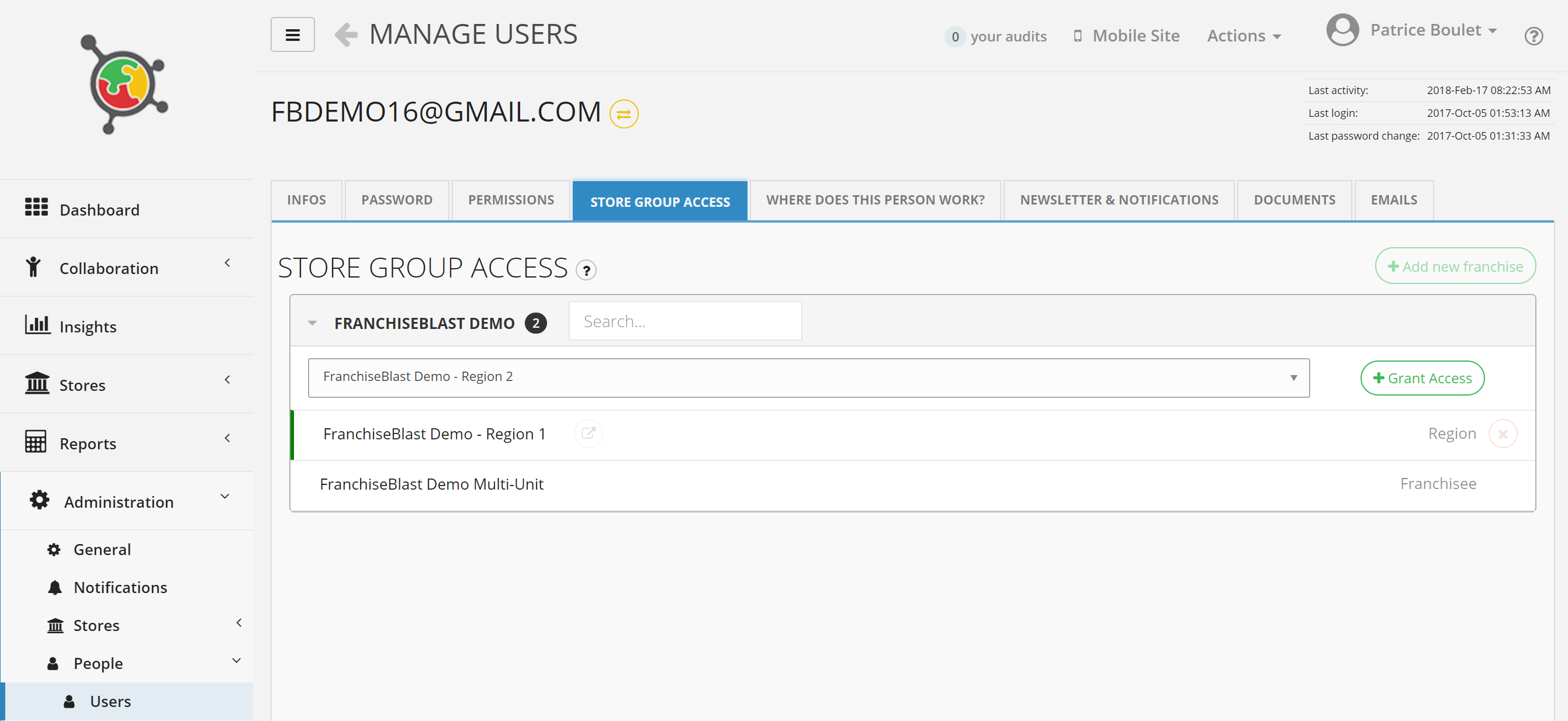Open the Region 2 franchise dropdown
The image size is (1568, 721).
pos(808,377)
